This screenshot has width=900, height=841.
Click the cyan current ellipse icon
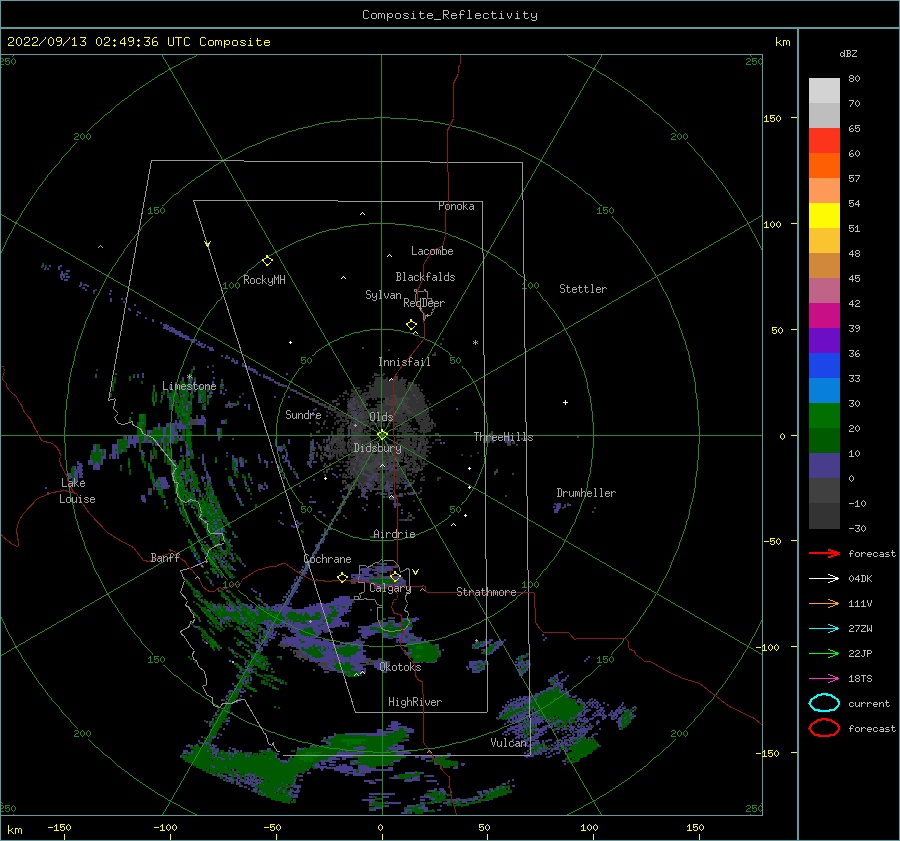point(824,703)
